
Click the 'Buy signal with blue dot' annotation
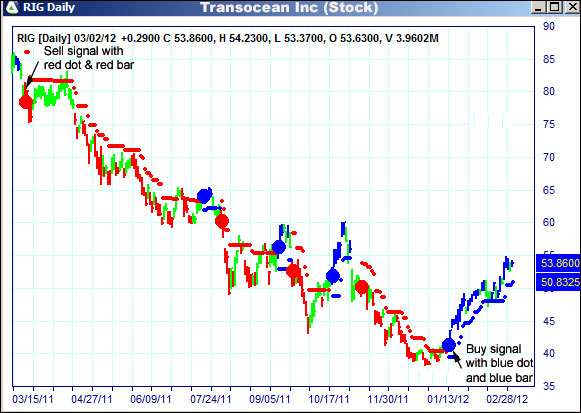499,363
